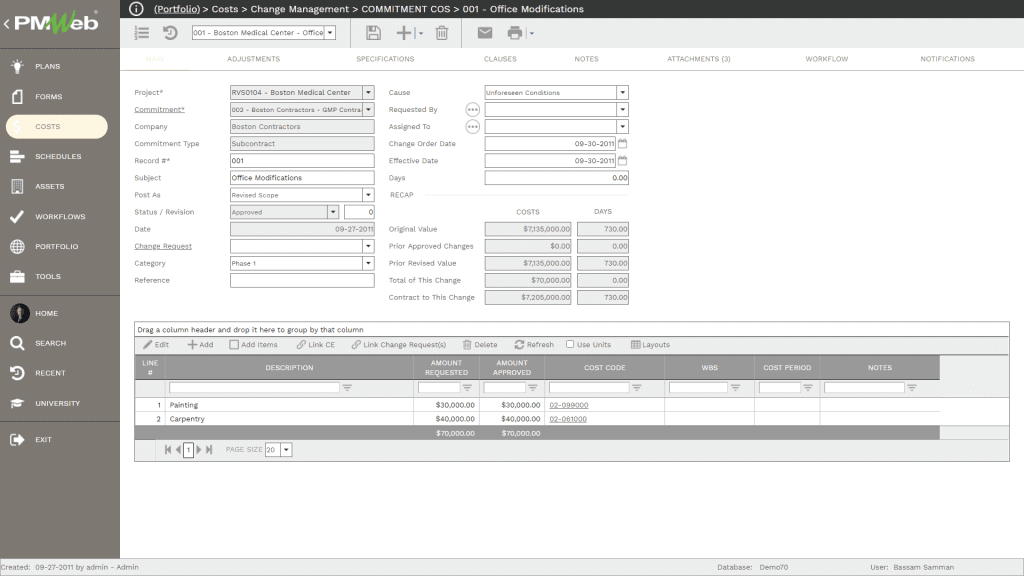Go to first page of grid
Screen dimensions: 1024x576
168,449
